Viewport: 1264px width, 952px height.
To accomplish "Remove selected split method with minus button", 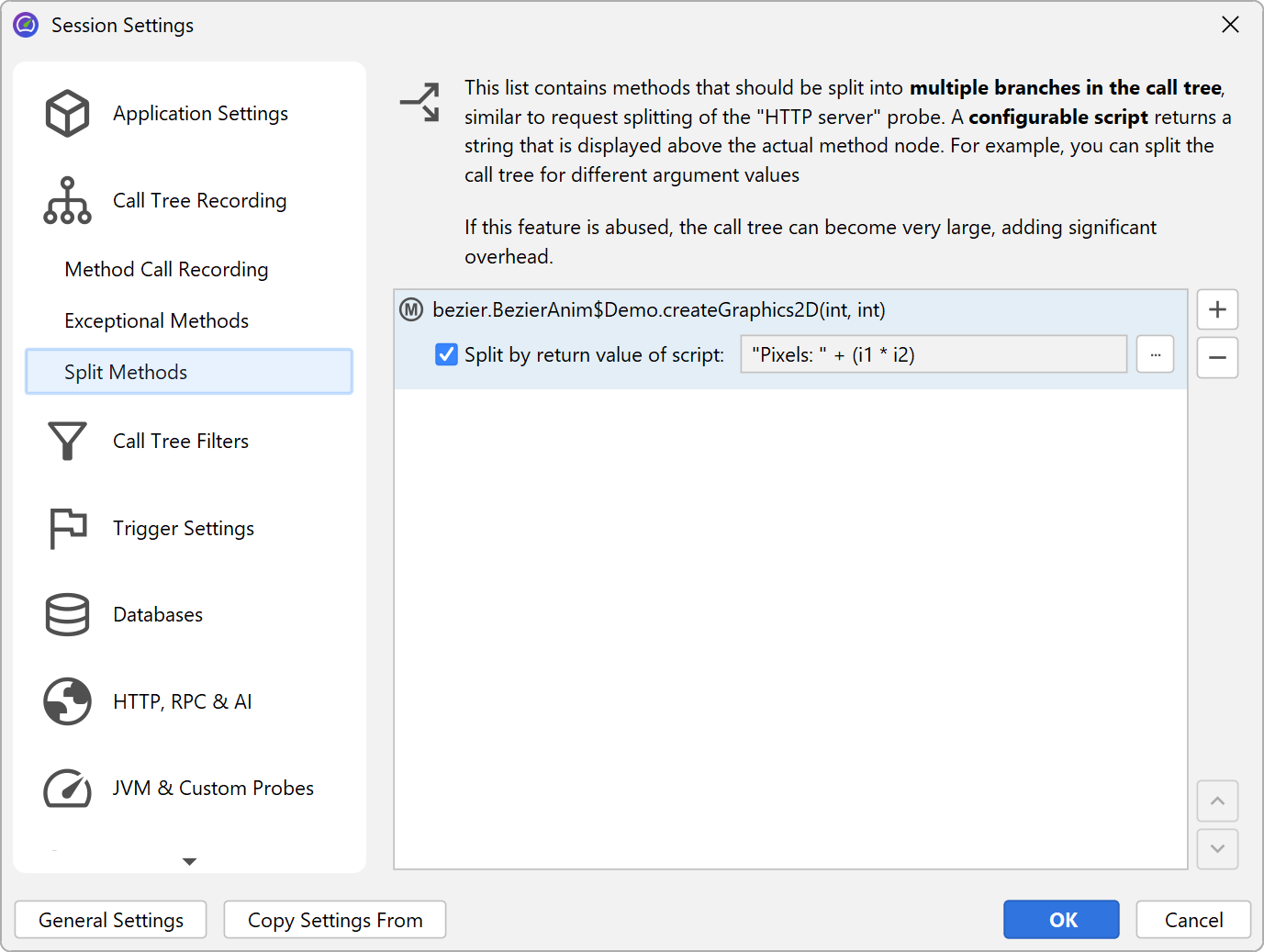I will click(x=1217, y=358).
